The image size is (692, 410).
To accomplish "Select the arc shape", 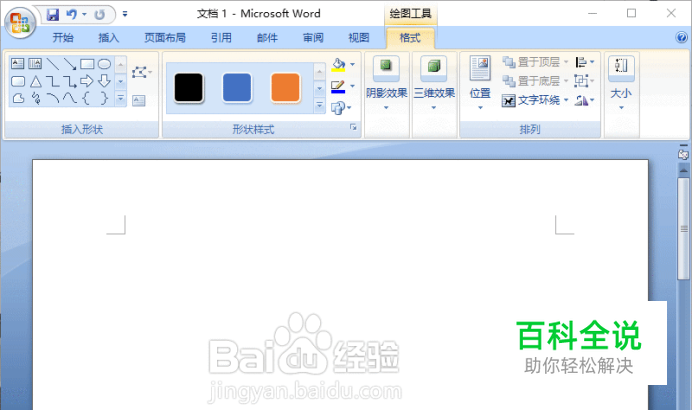I will pos(53,98).
